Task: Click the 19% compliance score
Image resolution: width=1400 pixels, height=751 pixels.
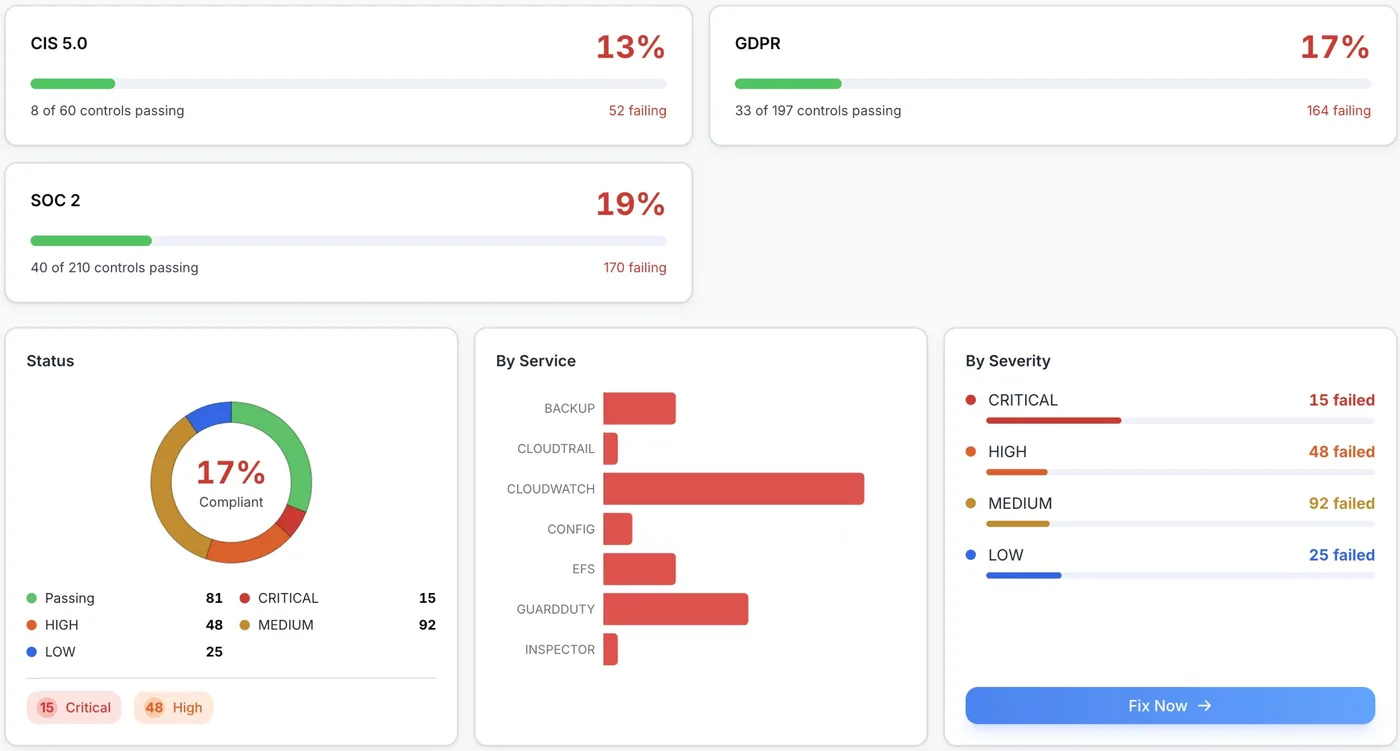Action: click(631, 204)
